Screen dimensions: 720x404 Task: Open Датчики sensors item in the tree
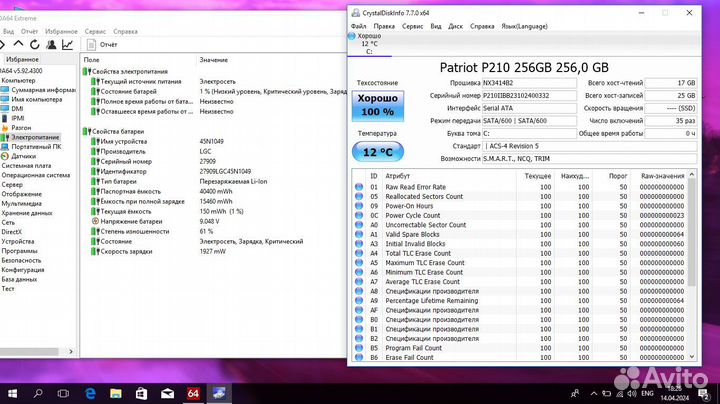pos(25,156)
